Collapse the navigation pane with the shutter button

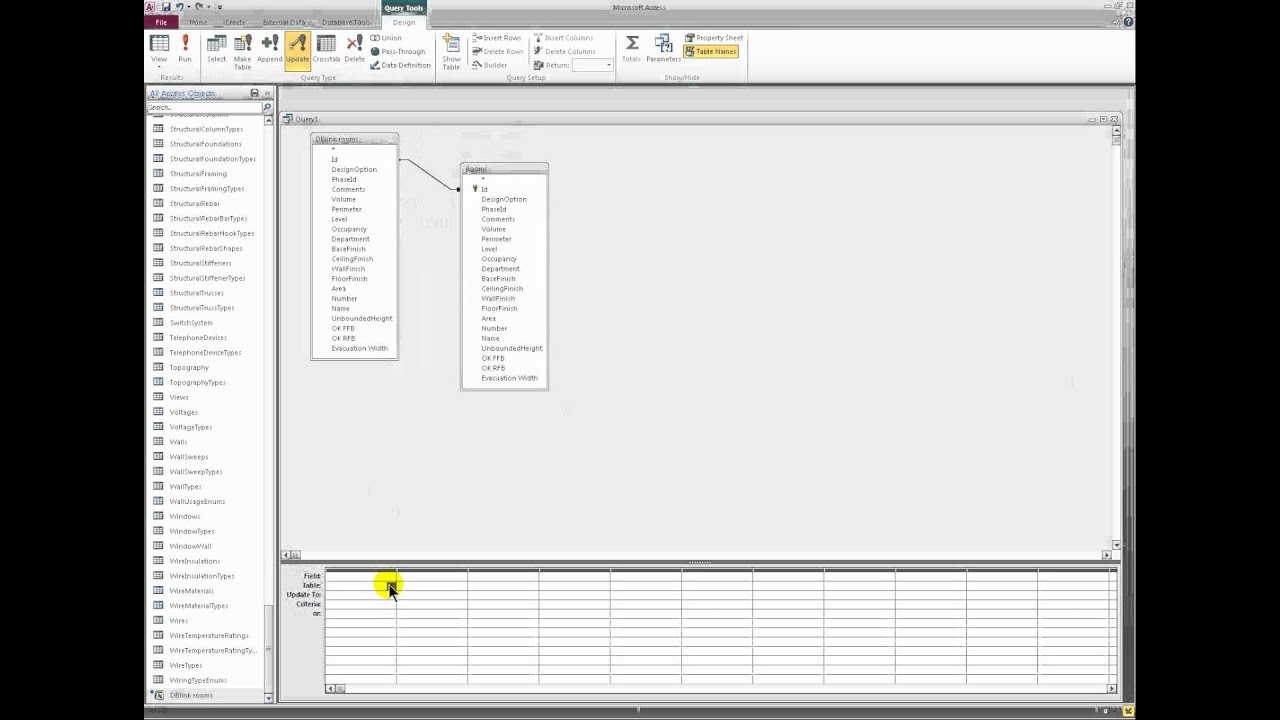click(267, 93)
